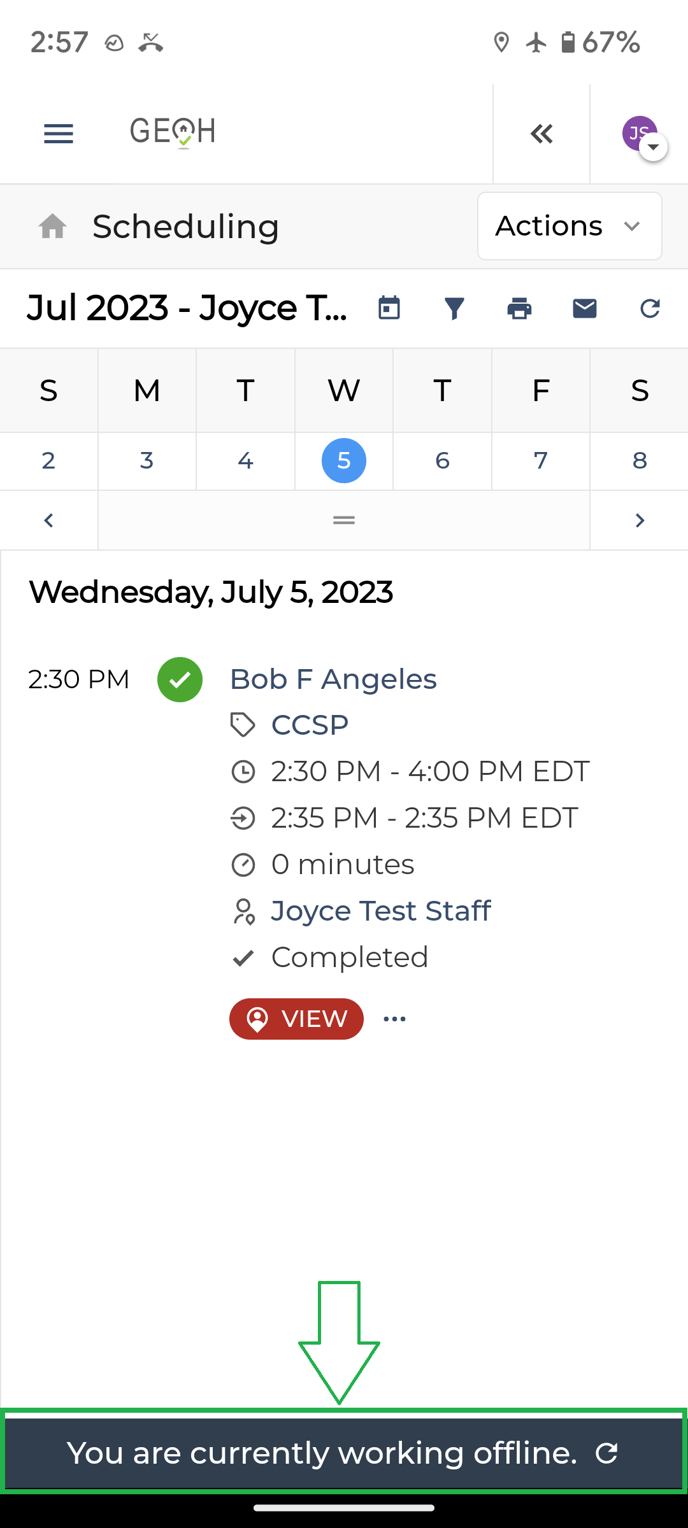Go to next week with right arrow
Viewport: 688px width, 1528px height.
click(x=640, y=520)
